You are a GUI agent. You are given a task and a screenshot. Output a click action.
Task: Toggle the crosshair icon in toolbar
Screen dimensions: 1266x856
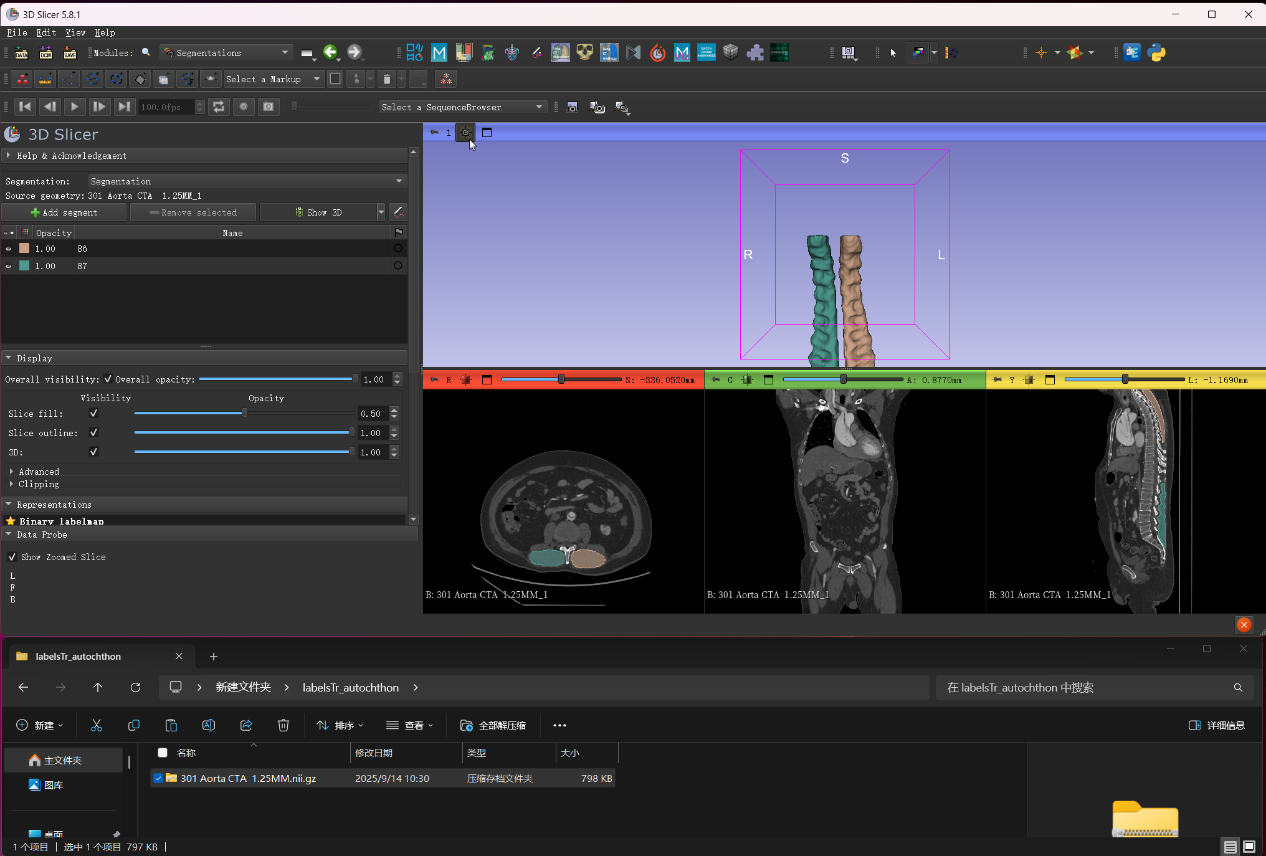[x=1041, y=53]
